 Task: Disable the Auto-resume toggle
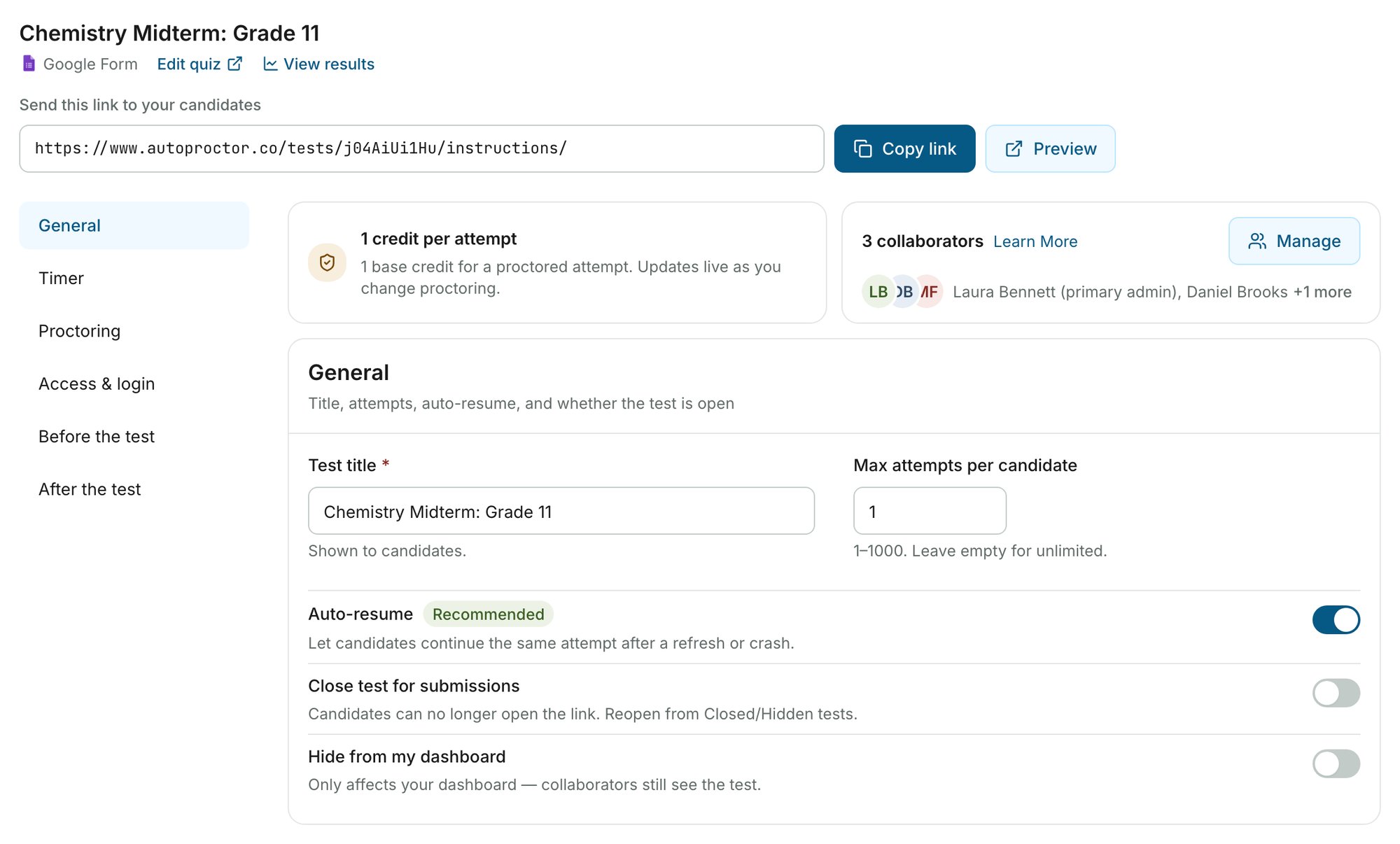tap(1336, 619)
